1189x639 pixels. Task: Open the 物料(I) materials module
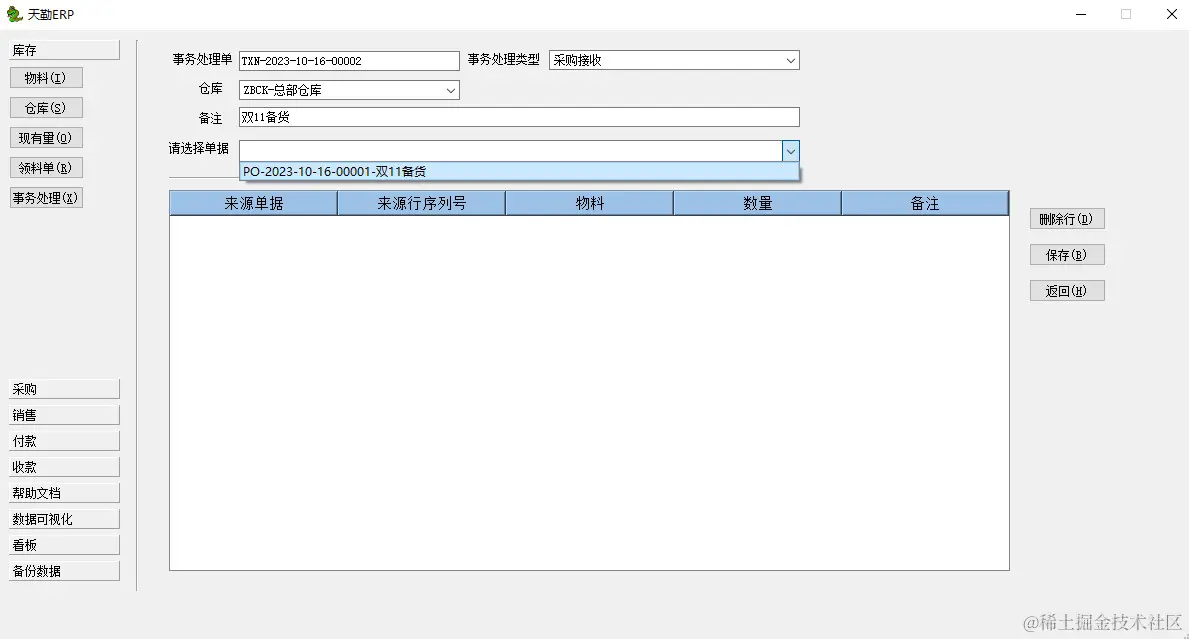pyautogui.click(x=46, y=77)
